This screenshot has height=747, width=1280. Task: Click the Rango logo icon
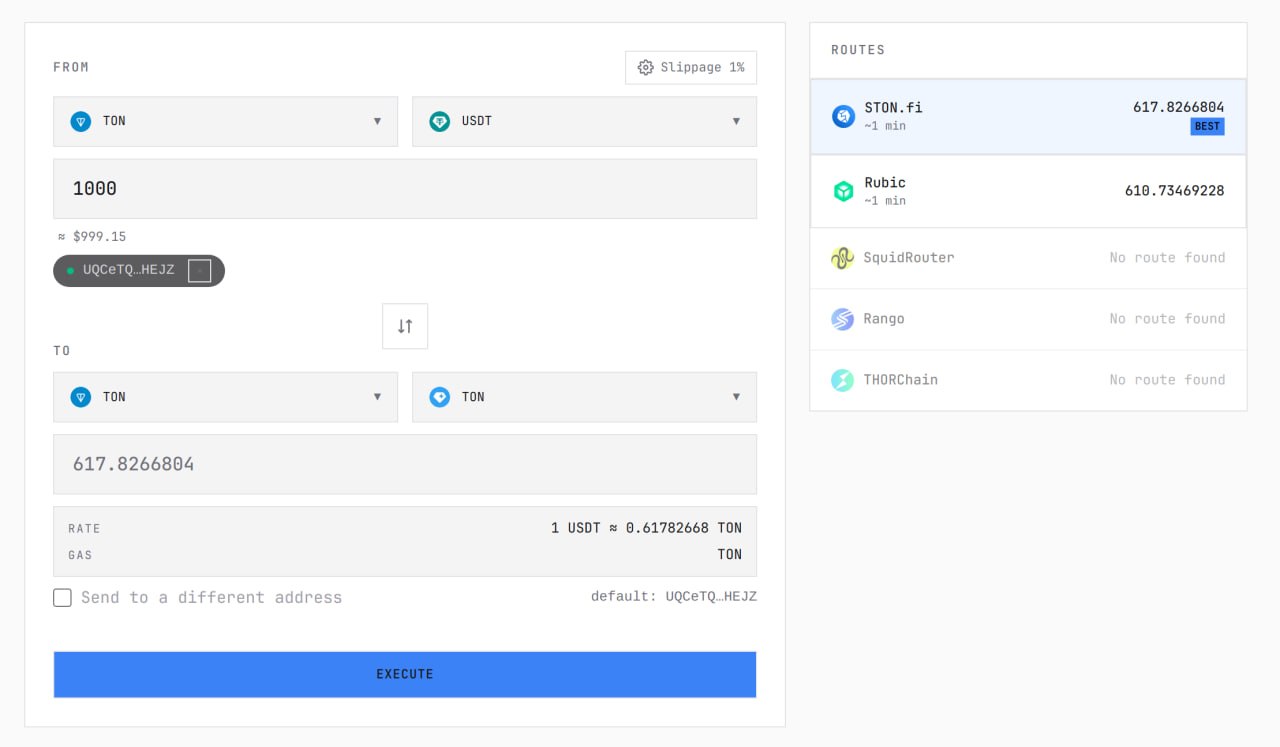843,319
